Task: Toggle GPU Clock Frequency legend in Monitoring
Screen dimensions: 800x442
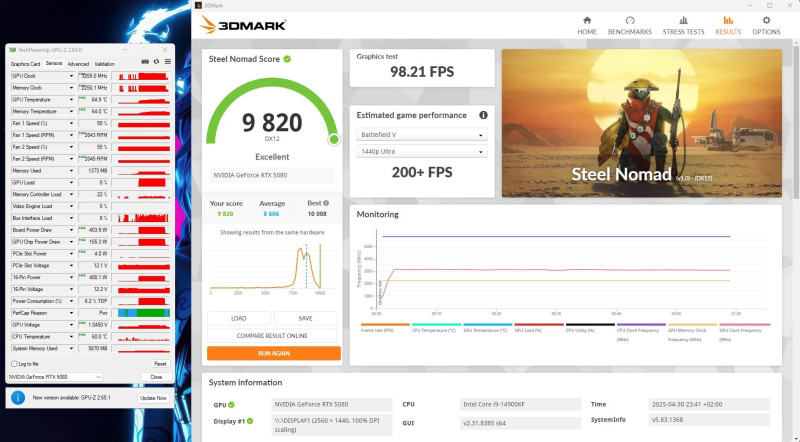Action: (x=744, y=332)
